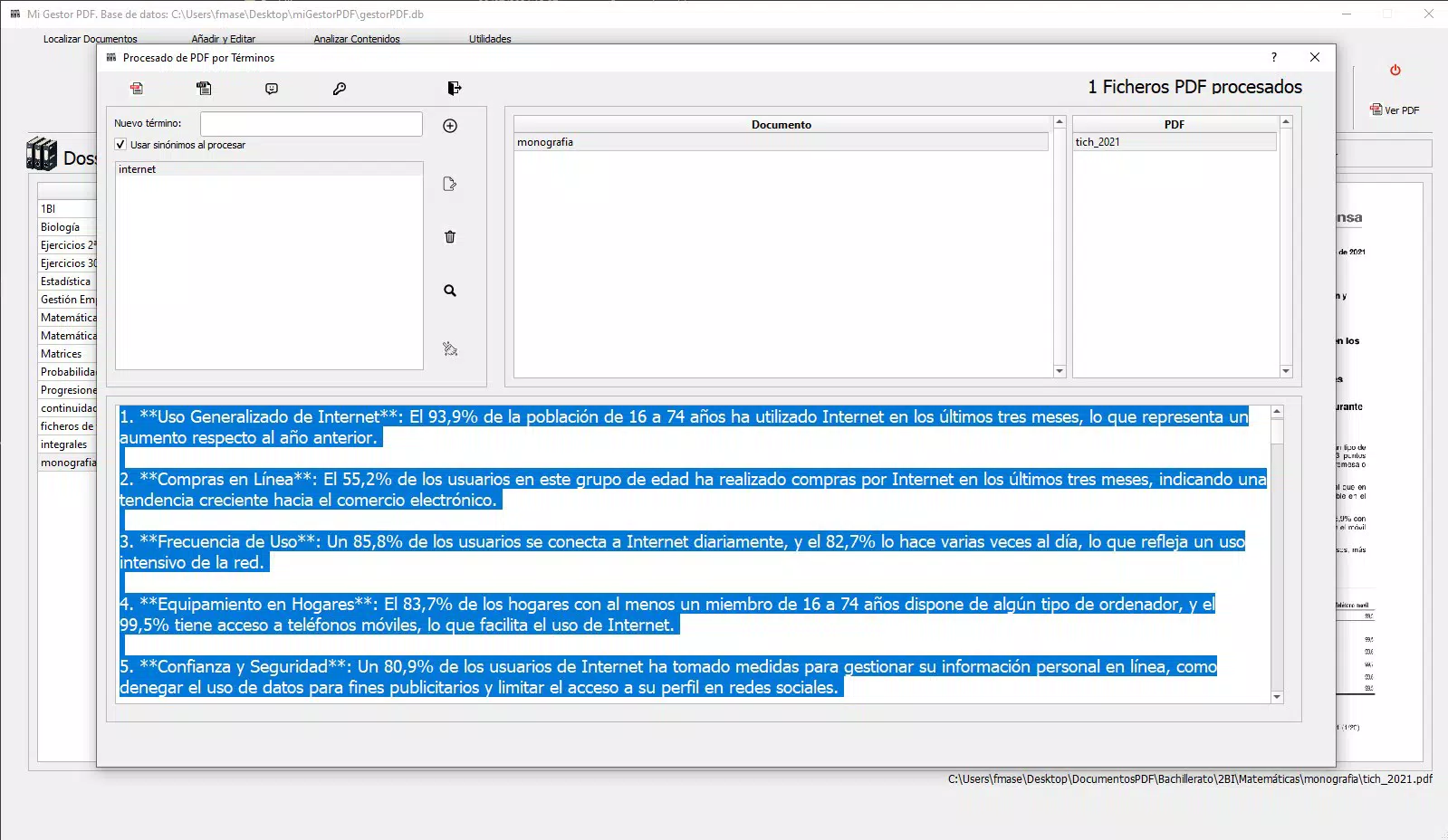Image resolution: width=1448 pixels, height=840 pixels.
Task: Minimize the Mi Gestor PDF main window
Action: (x=1347, y=14)
